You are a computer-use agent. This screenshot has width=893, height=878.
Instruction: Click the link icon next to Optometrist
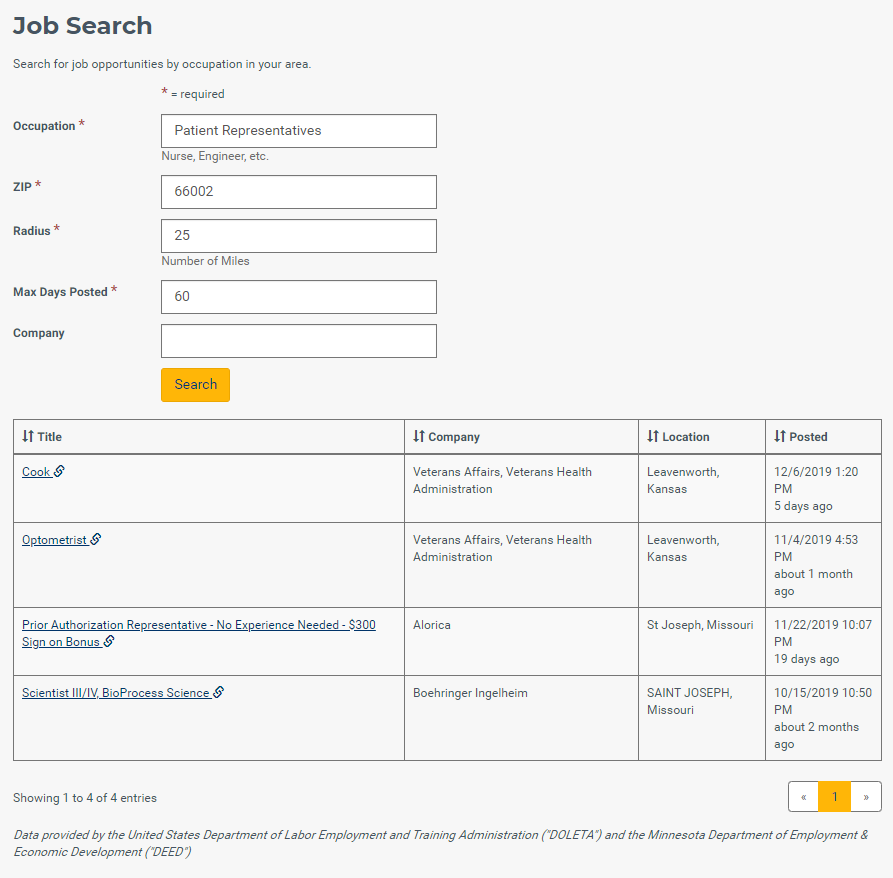96,539
